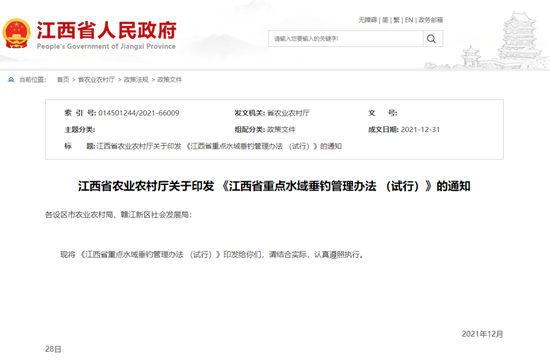
Task: Open 无障碍 accessibility link
Action: (367, 20)
